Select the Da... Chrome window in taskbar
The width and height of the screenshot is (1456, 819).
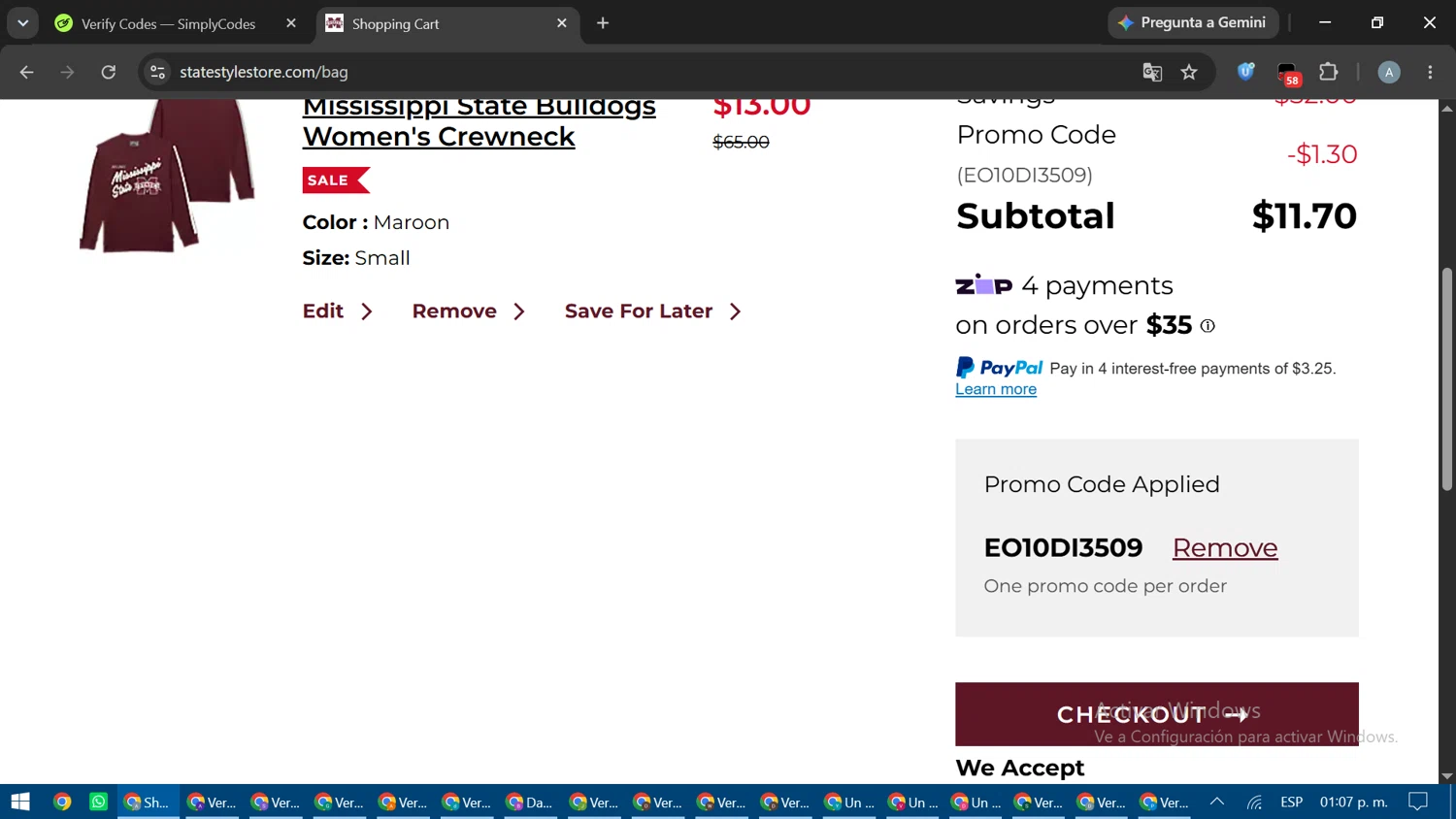click(x=530, y=802)
